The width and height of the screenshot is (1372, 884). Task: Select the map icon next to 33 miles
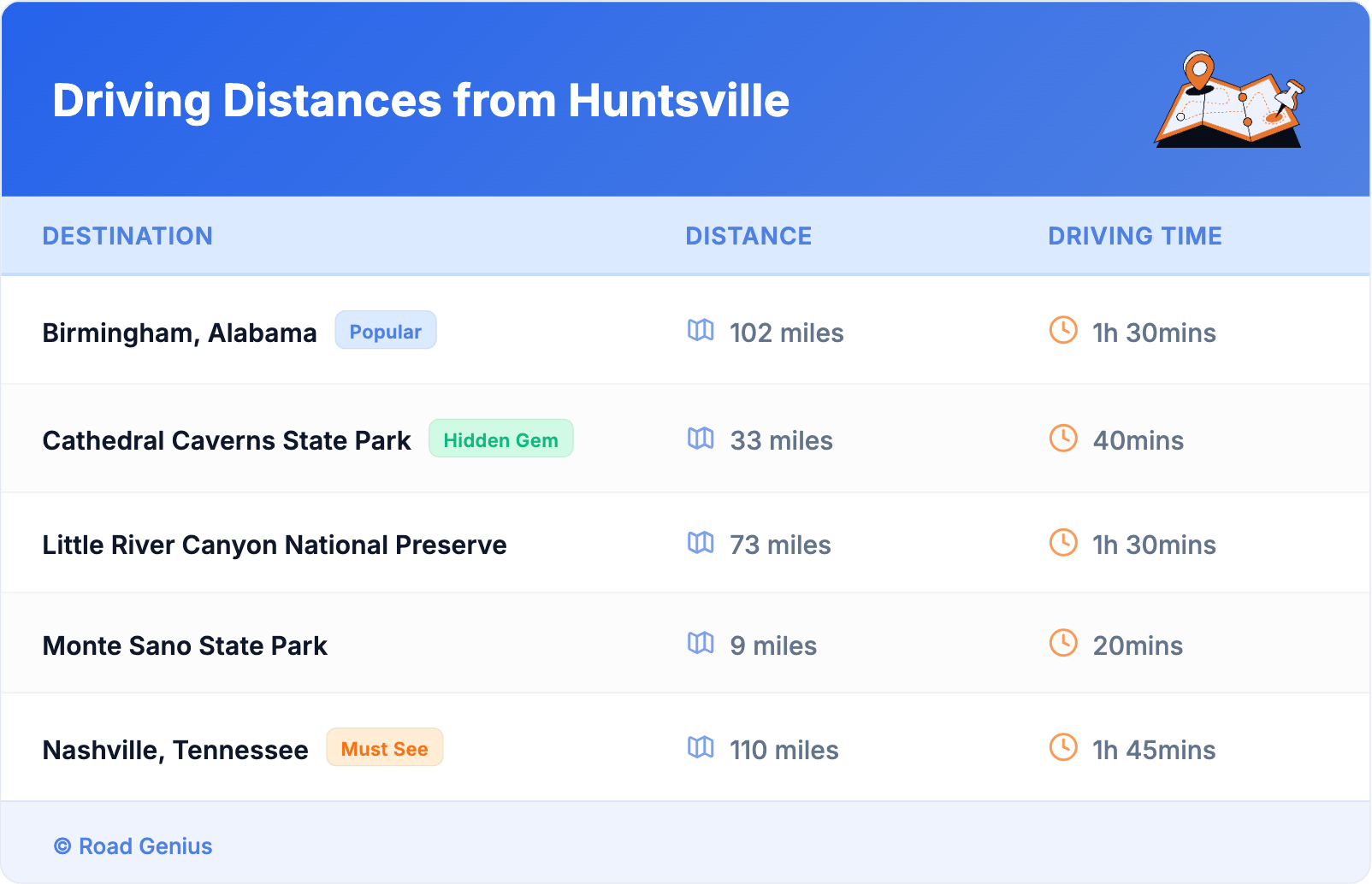[x=701, y=439]
